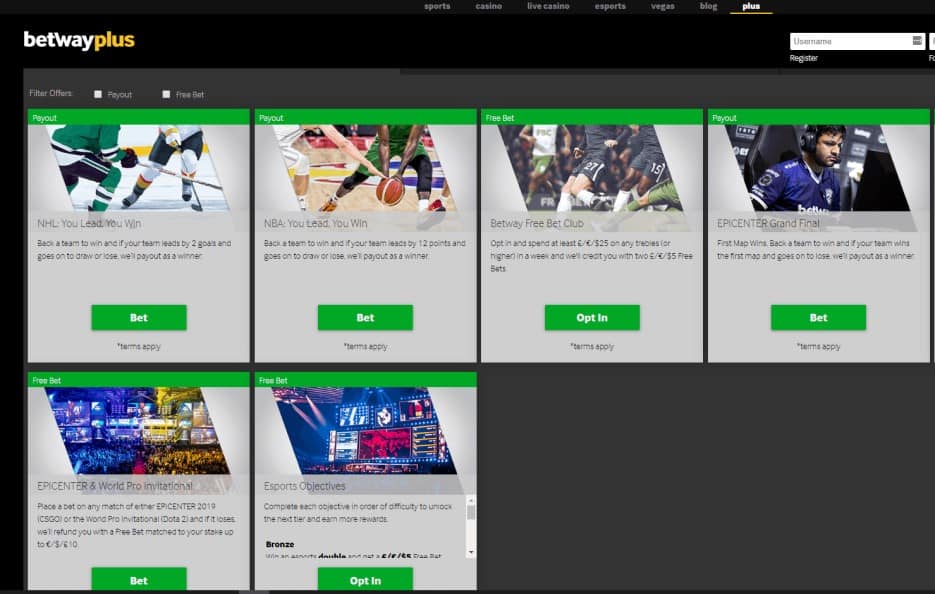This screenshot has width=935, height=594.
Task: Open terms apply under NBA offer
Action: pos(365,346)
